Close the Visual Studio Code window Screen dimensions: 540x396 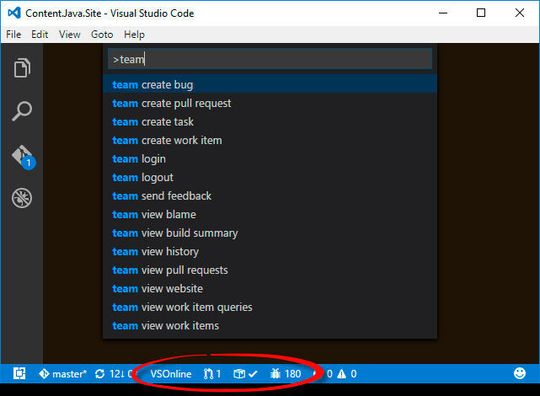pyautogui.click(x=520, y=13)
